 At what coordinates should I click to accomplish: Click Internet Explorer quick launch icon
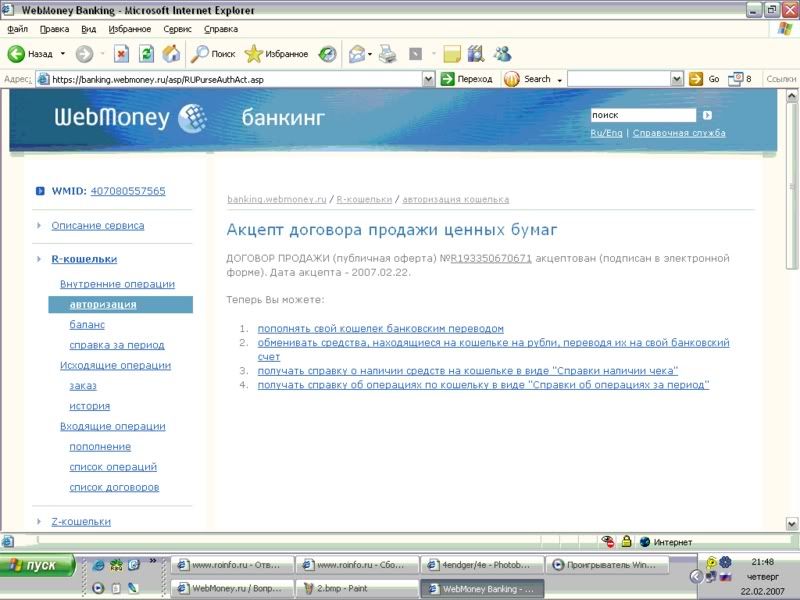[98, 565]
